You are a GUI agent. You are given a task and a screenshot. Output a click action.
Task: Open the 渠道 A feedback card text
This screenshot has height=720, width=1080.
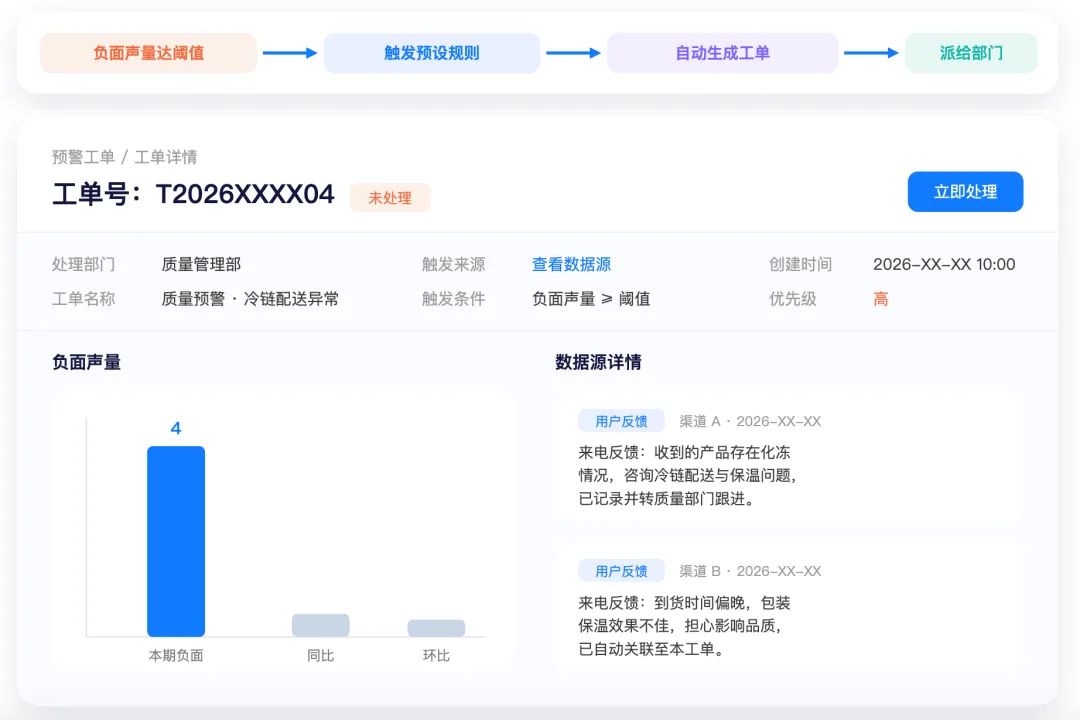687,475
